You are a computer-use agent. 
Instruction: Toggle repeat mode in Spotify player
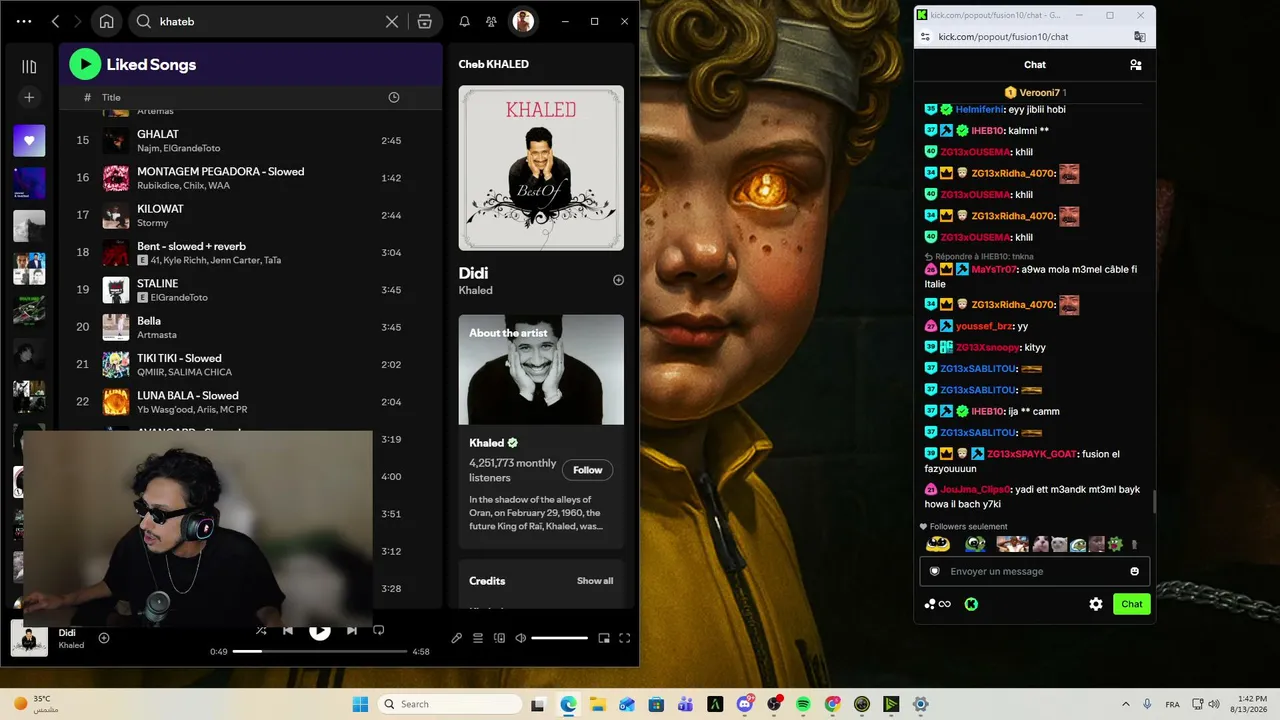(379, 631)
